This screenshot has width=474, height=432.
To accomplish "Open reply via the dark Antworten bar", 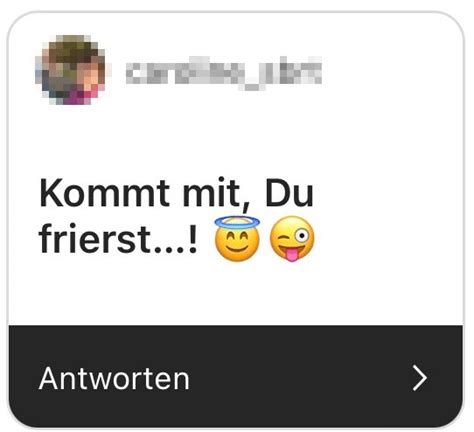I will [236, 377].
